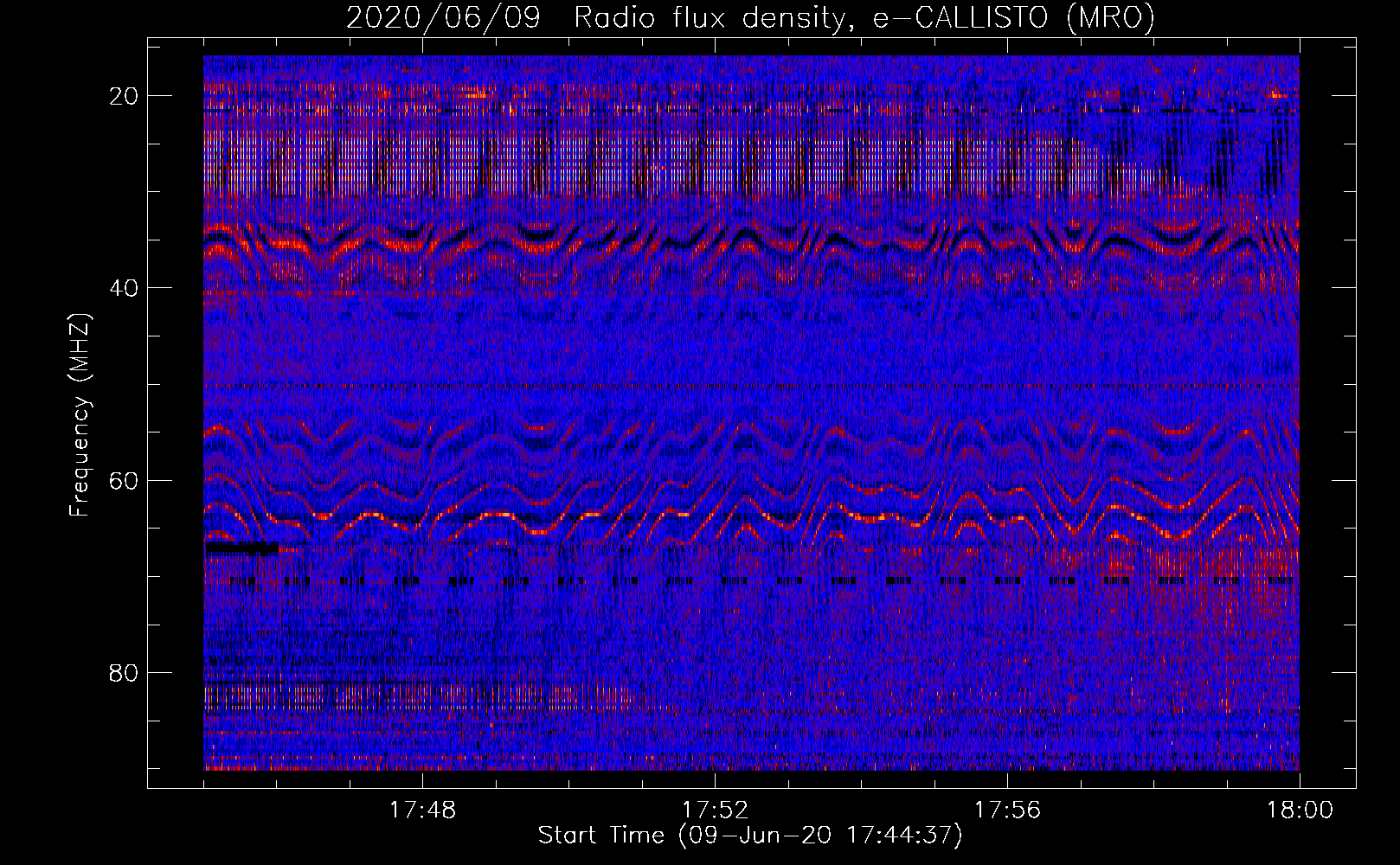Click the "Start Time (09-Jun-20 17:44:37)" axis label
This screenshot has height=865, width=1400.
[x=750, y=836]
